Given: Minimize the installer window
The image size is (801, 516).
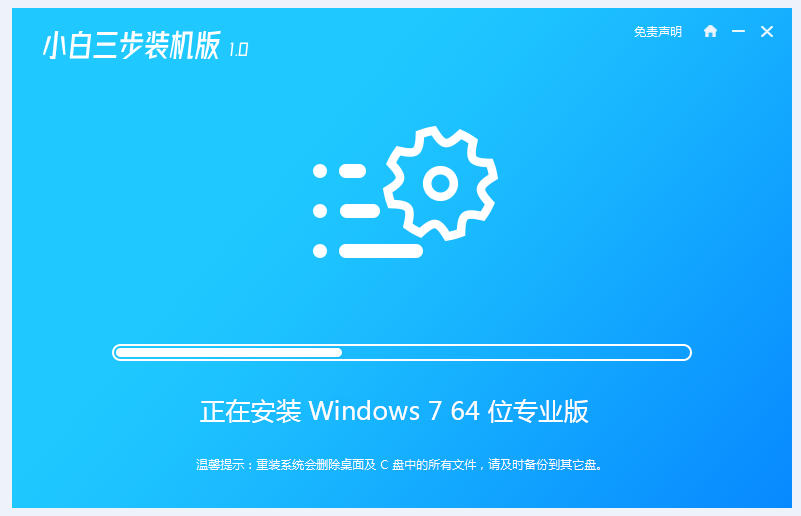Looking at the screenshot, I should tap(738, 31).
